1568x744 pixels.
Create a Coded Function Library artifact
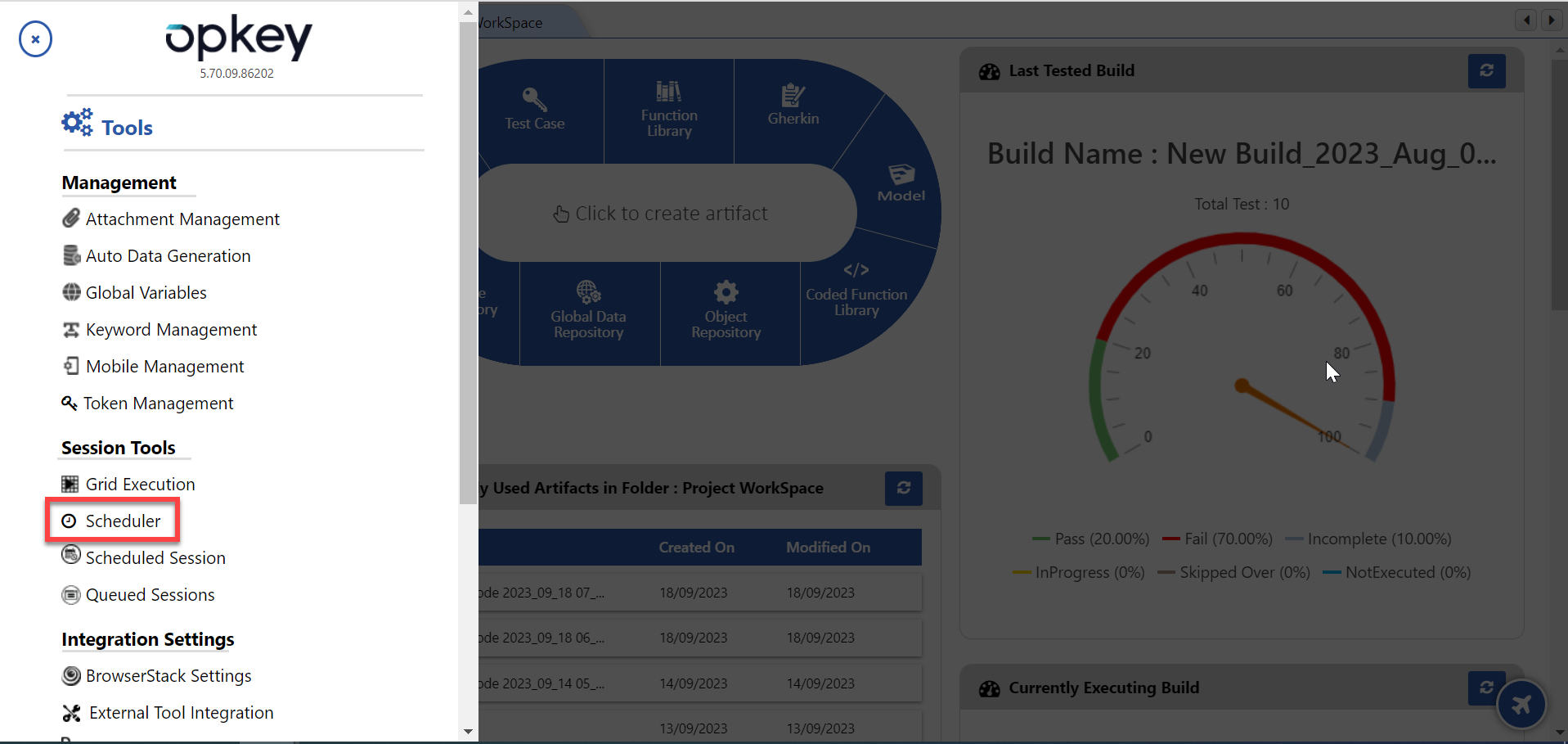[x=856, y=291]
